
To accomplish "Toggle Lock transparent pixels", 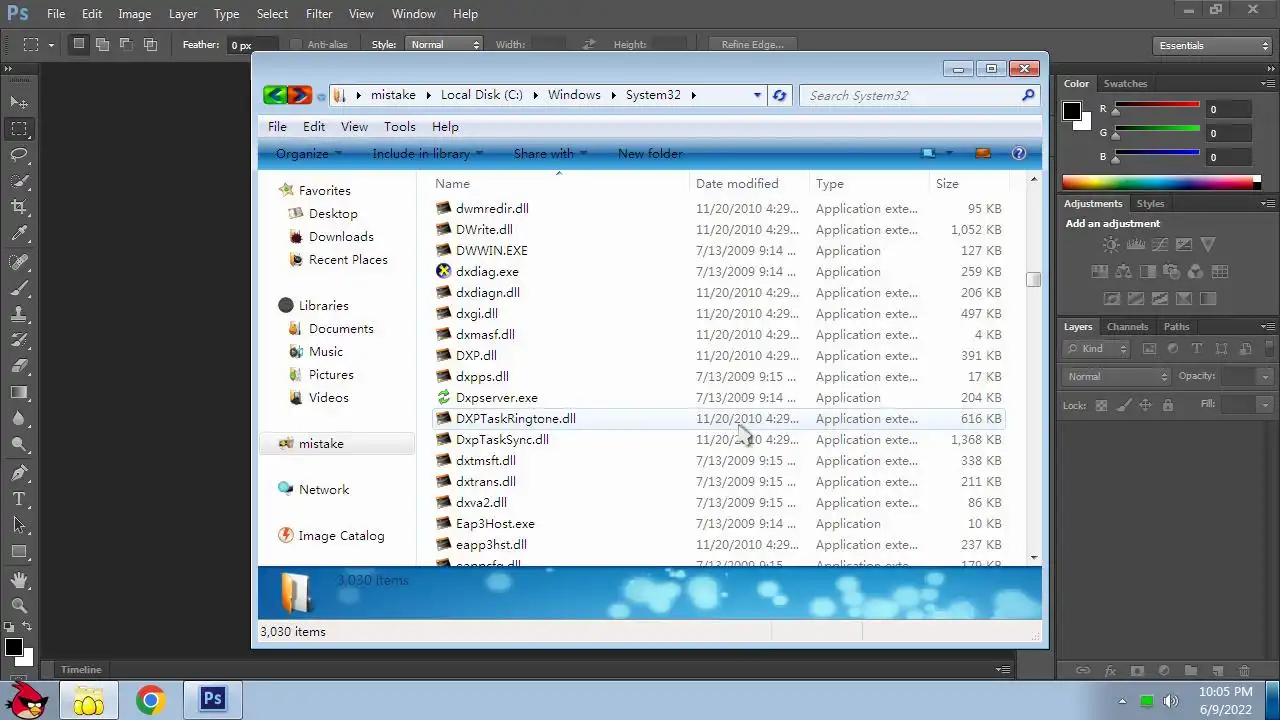I will click(x=1101, y=405).
